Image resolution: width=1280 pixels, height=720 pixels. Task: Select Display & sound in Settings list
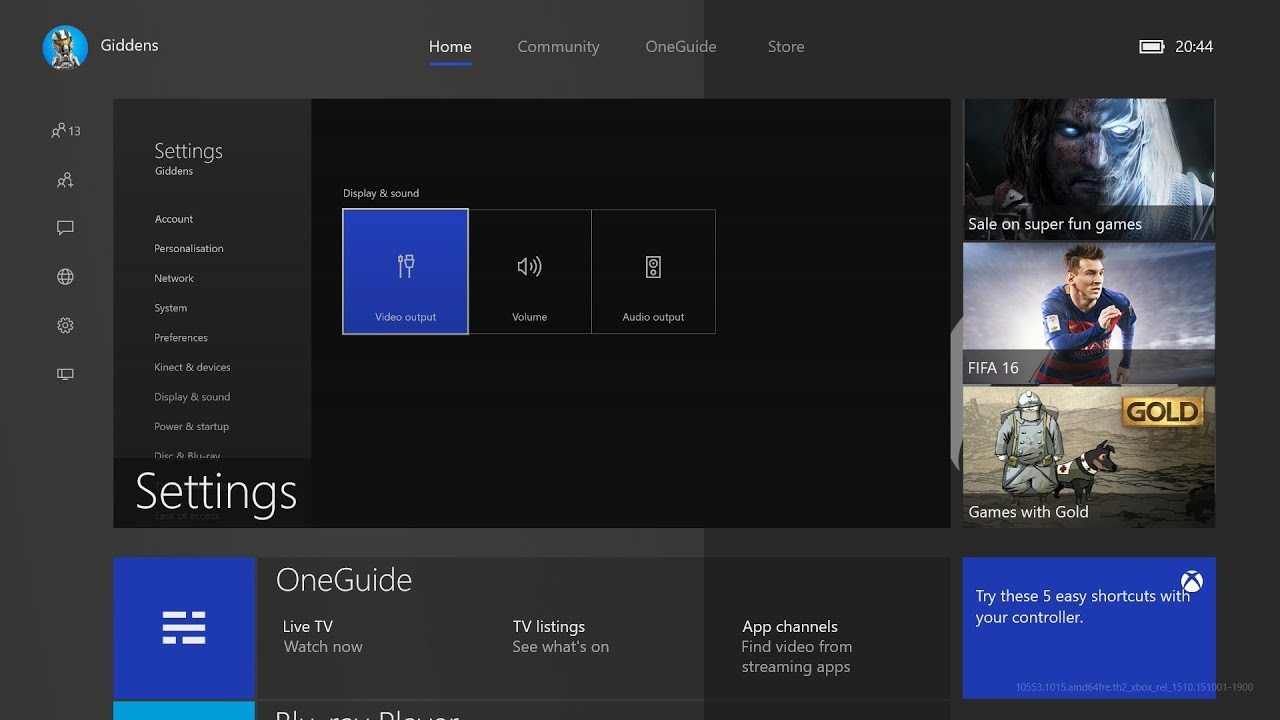click(x=192, y=397)
